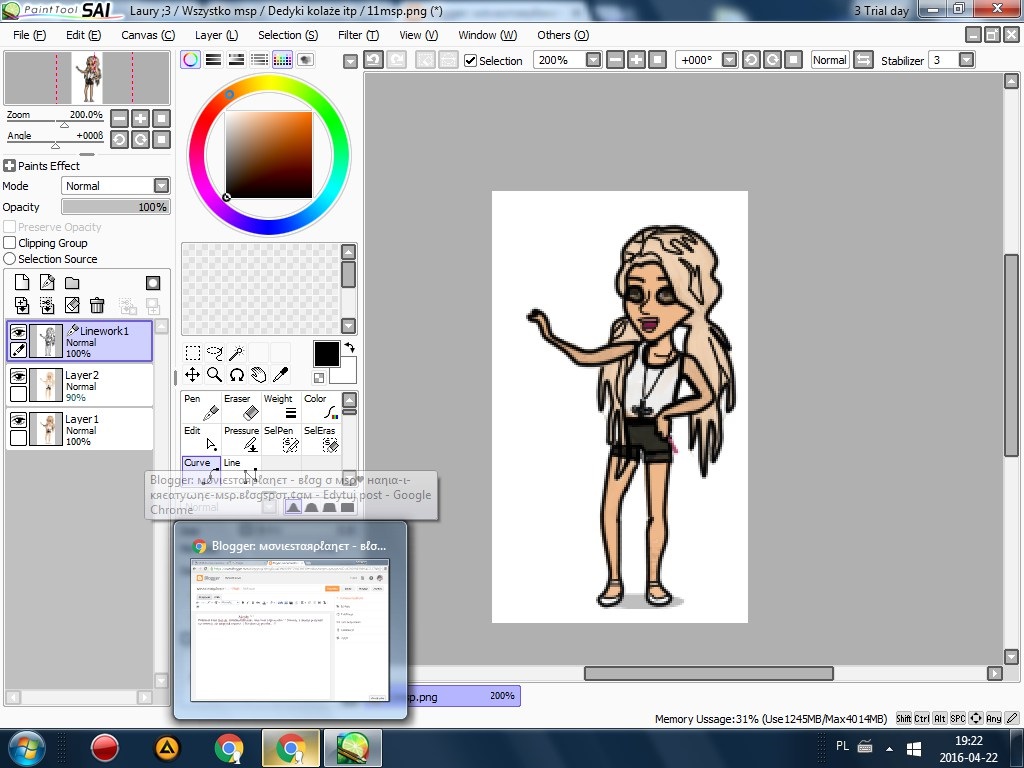Screen dimensions: 1024x768
Task: Activate the Rotate view tool
Action: tap(236, 375)
